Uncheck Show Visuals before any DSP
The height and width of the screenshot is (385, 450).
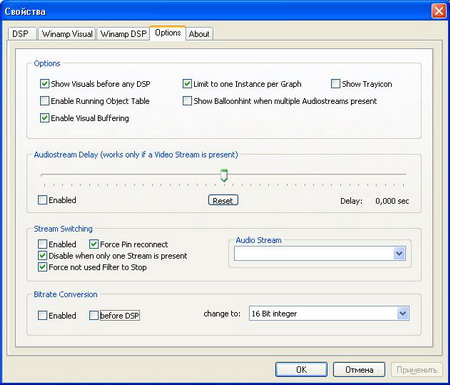tap(45, 84)
